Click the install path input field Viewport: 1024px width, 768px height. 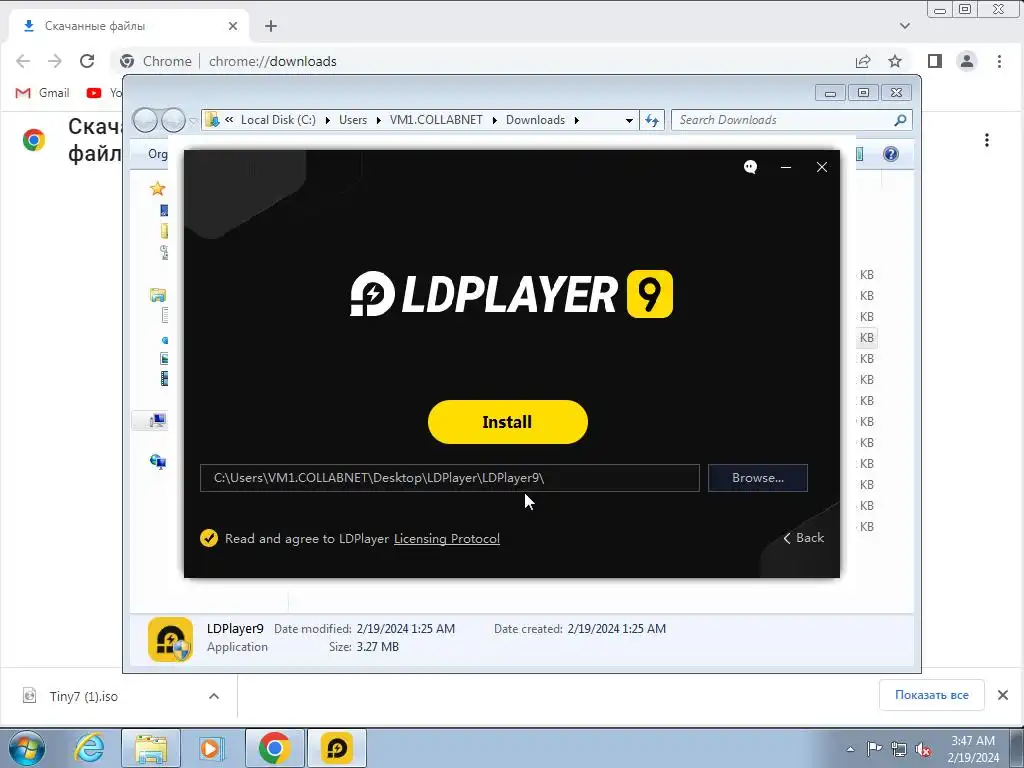449,478
